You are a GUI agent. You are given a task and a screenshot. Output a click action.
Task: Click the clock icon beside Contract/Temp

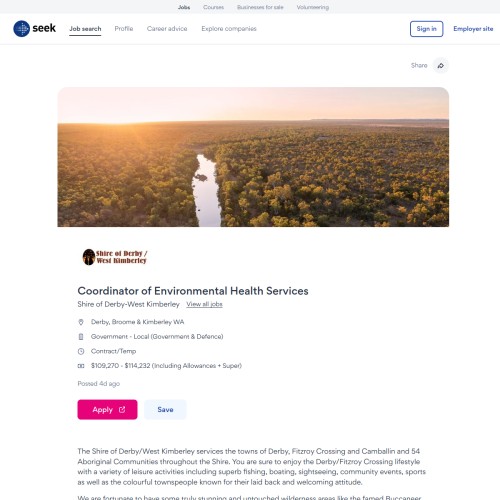(x=81, y=351)
